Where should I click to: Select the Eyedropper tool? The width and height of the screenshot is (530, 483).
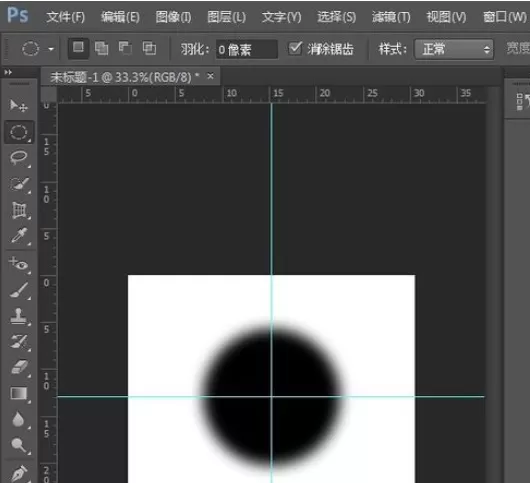[x=19, y=236]
